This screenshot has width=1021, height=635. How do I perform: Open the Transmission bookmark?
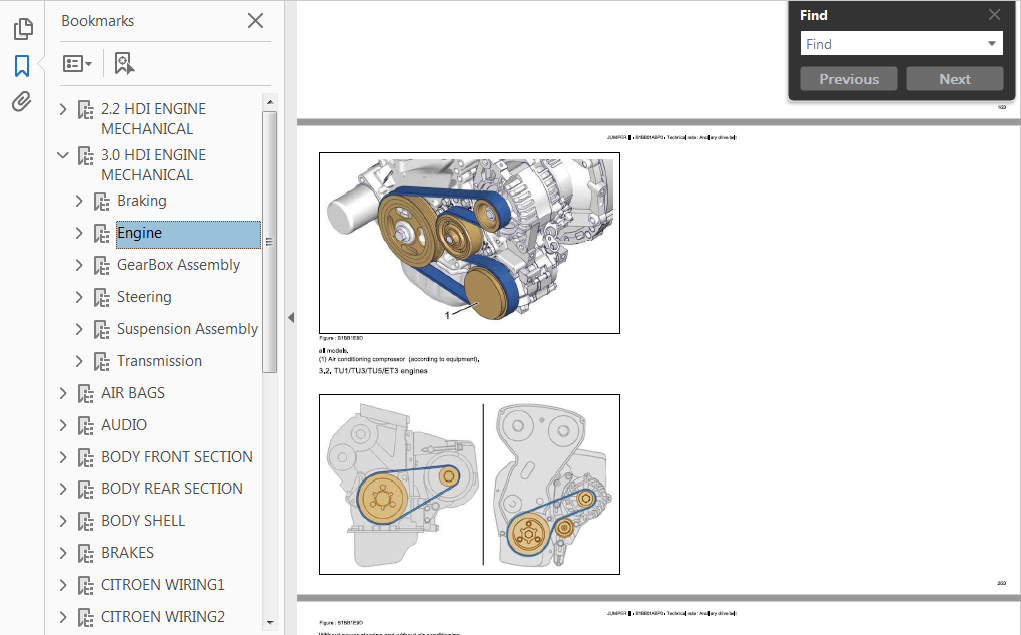(x=159, y=361)
